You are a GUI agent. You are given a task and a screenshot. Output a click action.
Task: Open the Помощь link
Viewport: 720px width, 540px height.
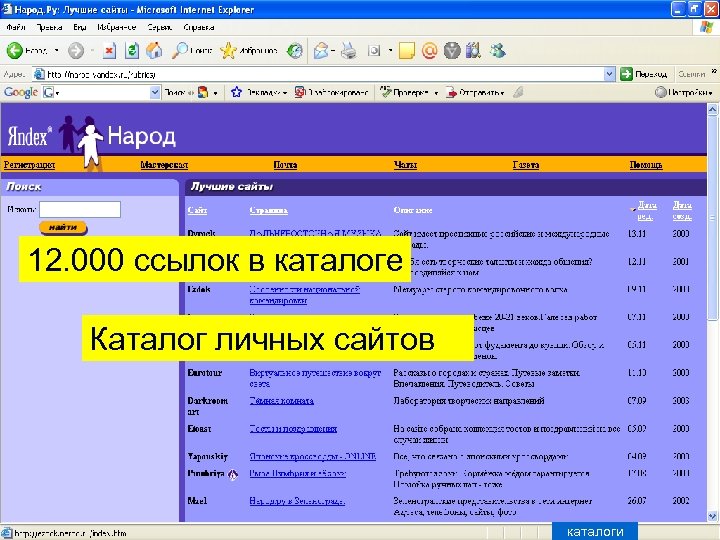tap(646, 165)
